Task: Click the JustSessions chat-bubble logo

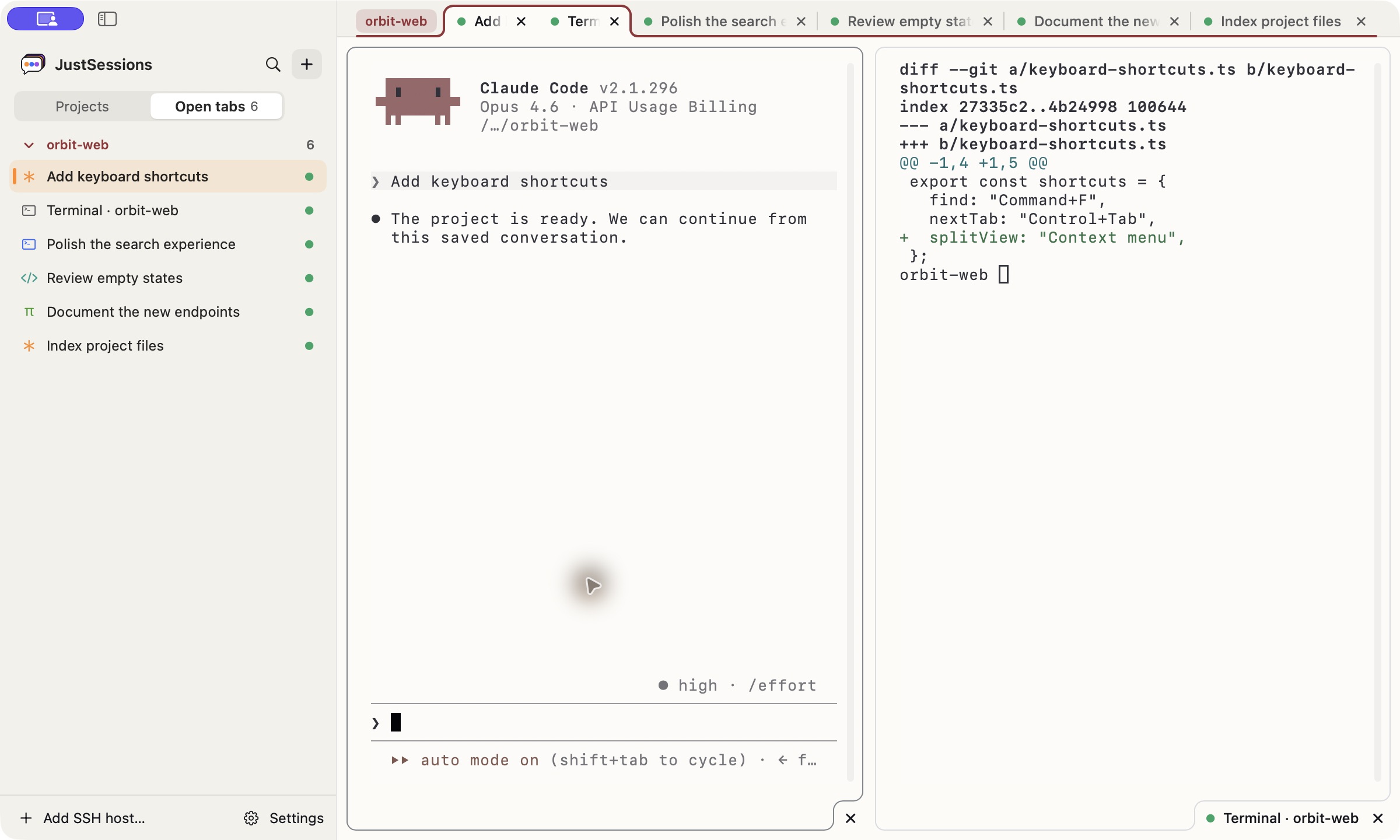Action: (x=33, y=64)
